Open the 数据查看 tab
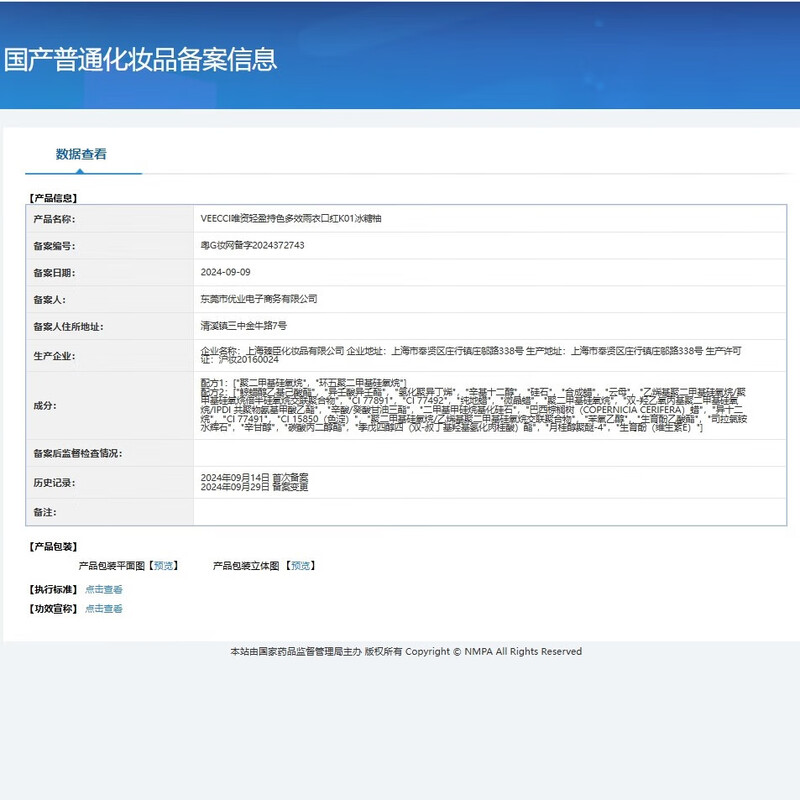The height and width of the screenshot is (800, 800). pyautogui.click(x=81, y=154)
